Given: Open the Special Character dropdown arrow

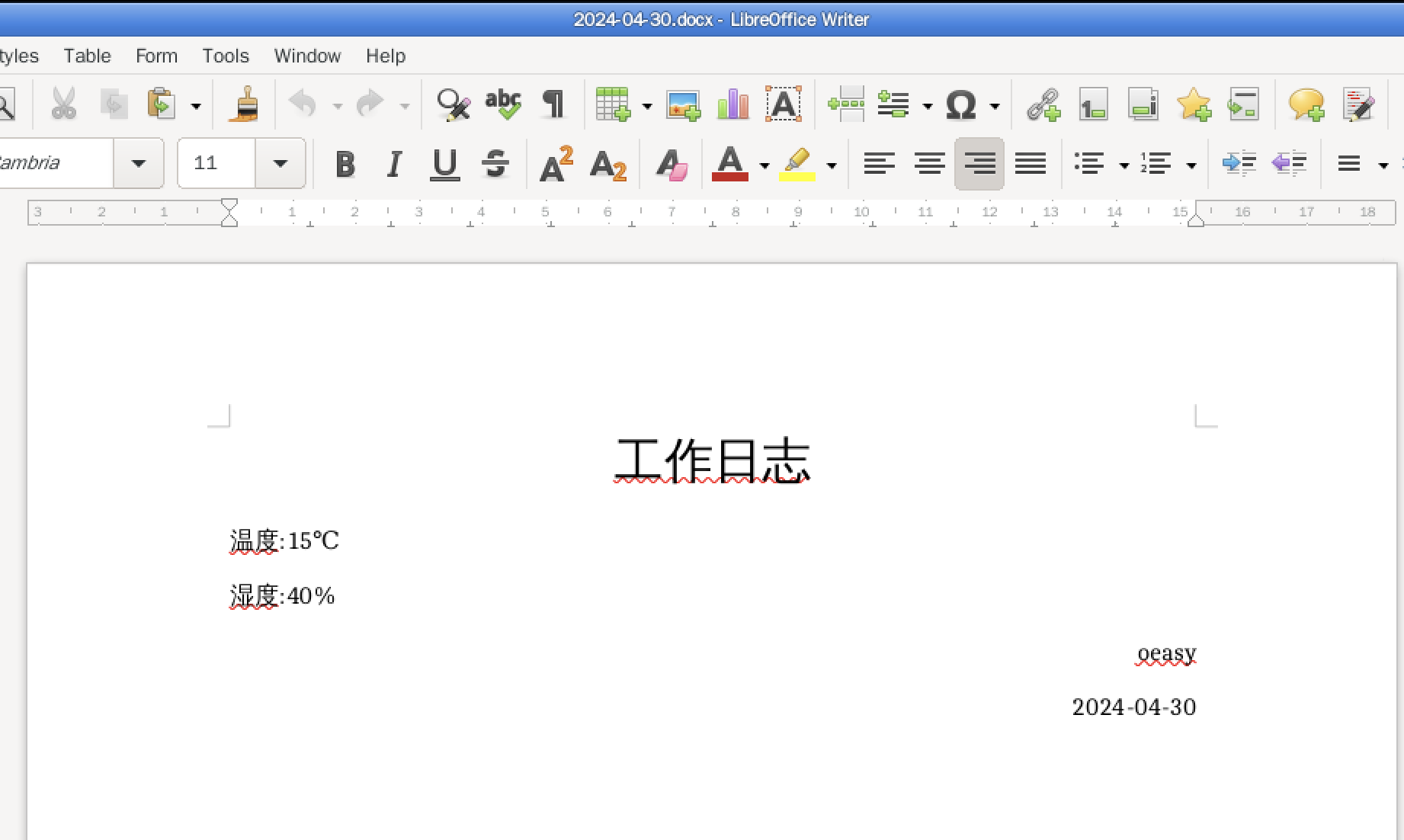Looking at the screenshot, I should point(995,106).
